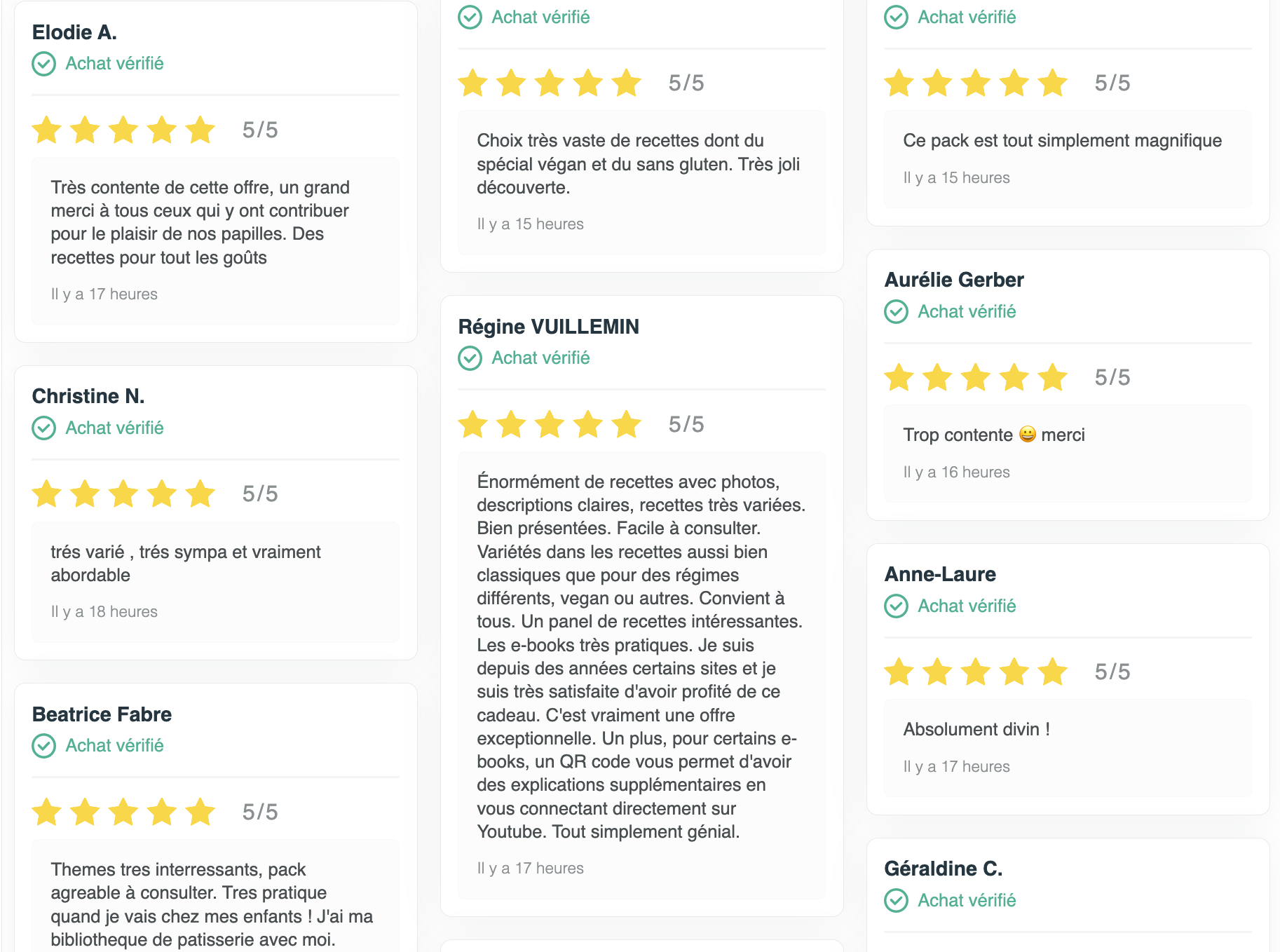The height and width of the screenshot is (952, 1280).
Task: Click the last star in Anne-Laure's rating
Action: [x=1052, y=672]
